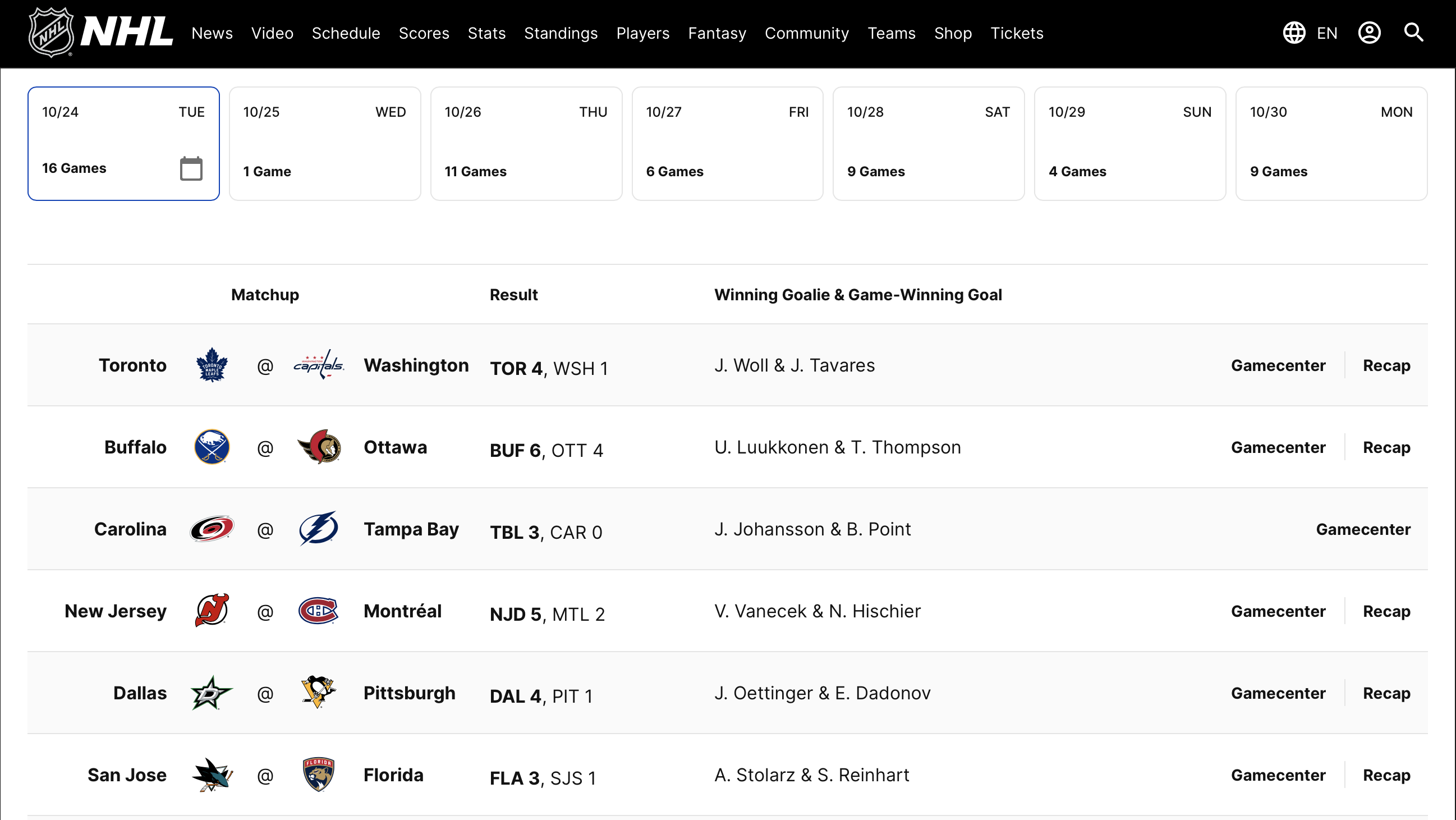Image resolution: width=1456 pixels, height=820 pixels.
Task: Open the language globe icon
Action: [x=1294, y=33]
